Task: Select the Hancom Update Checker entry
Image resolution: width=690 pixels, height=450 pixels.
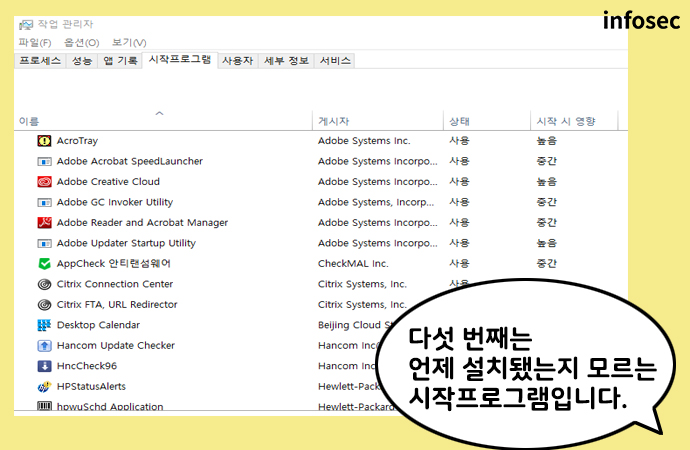Action: tap(116, 345)
